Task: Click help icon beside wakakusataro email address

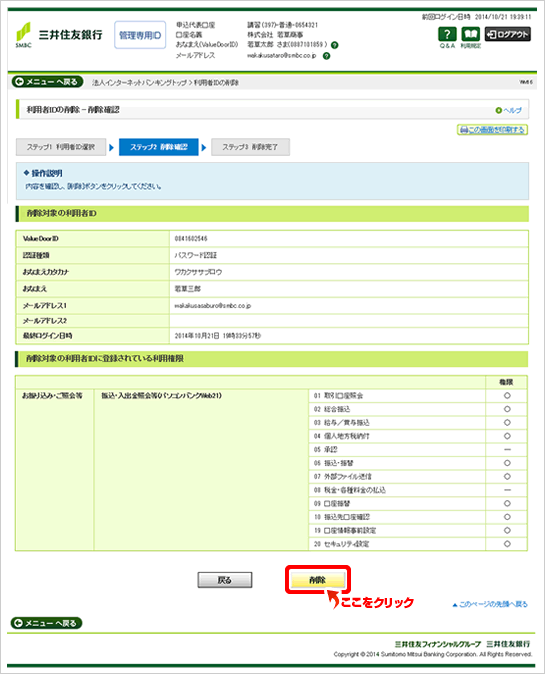Action: (x=327, y=56)
